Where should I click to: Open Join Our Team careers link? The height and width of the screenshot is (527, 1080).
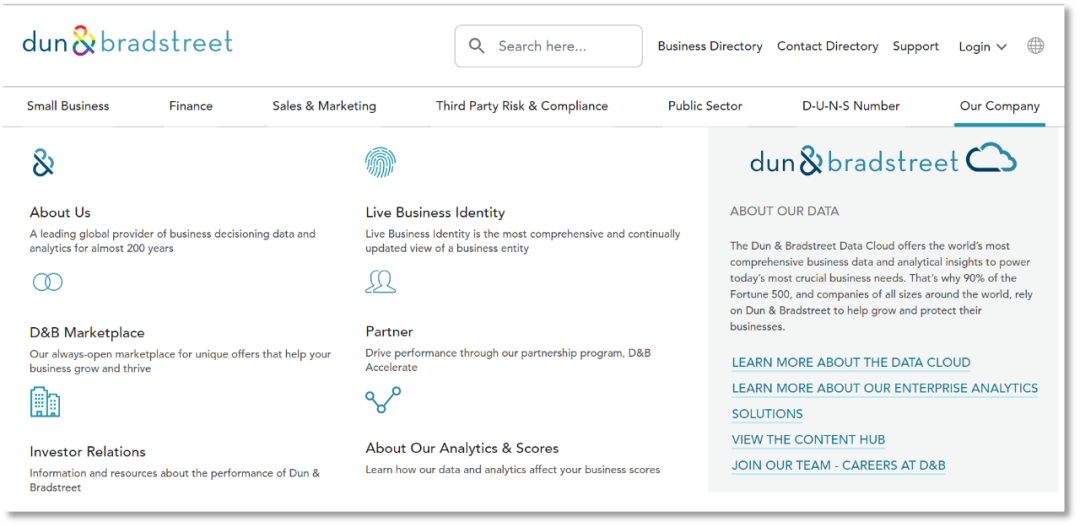838,465
